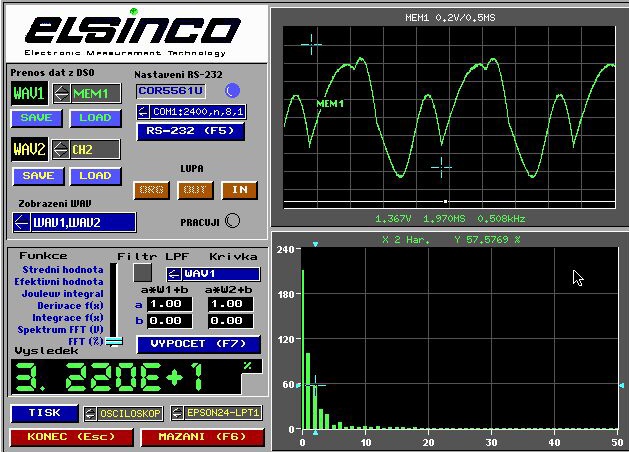Select the Jouleuv integral function

tap(63, 294)
